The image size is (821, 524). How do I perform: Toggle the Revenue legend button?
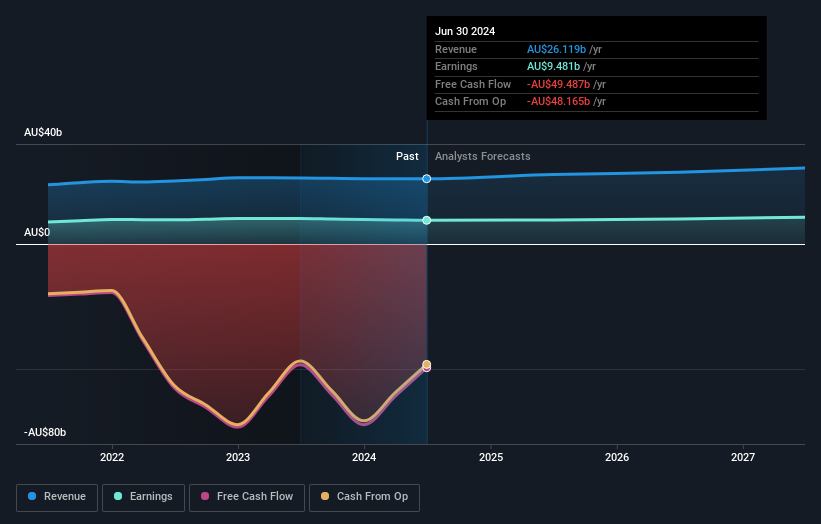(57, 497)
